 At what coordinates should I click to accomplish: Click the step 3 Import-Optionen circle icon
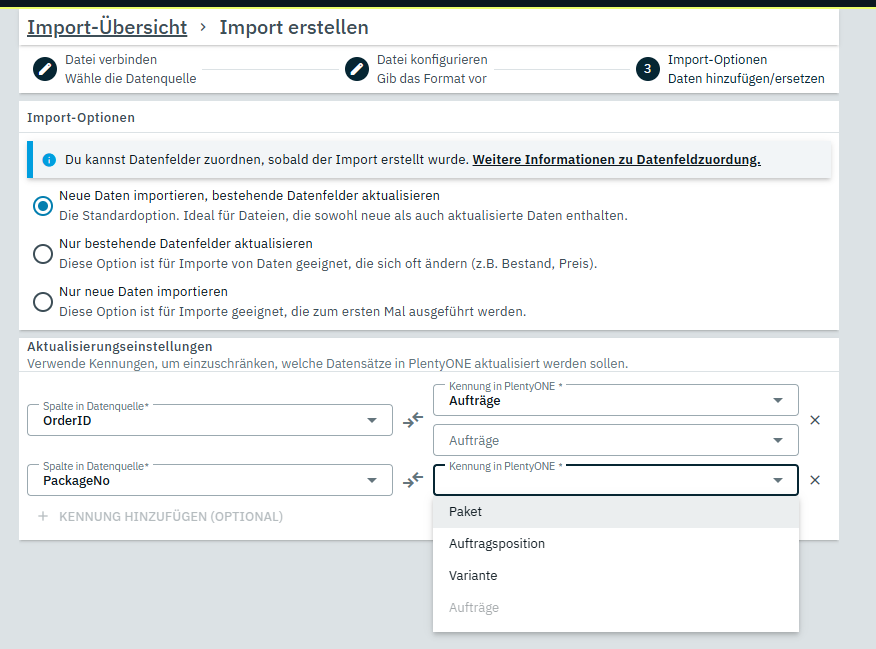[647, 69]
